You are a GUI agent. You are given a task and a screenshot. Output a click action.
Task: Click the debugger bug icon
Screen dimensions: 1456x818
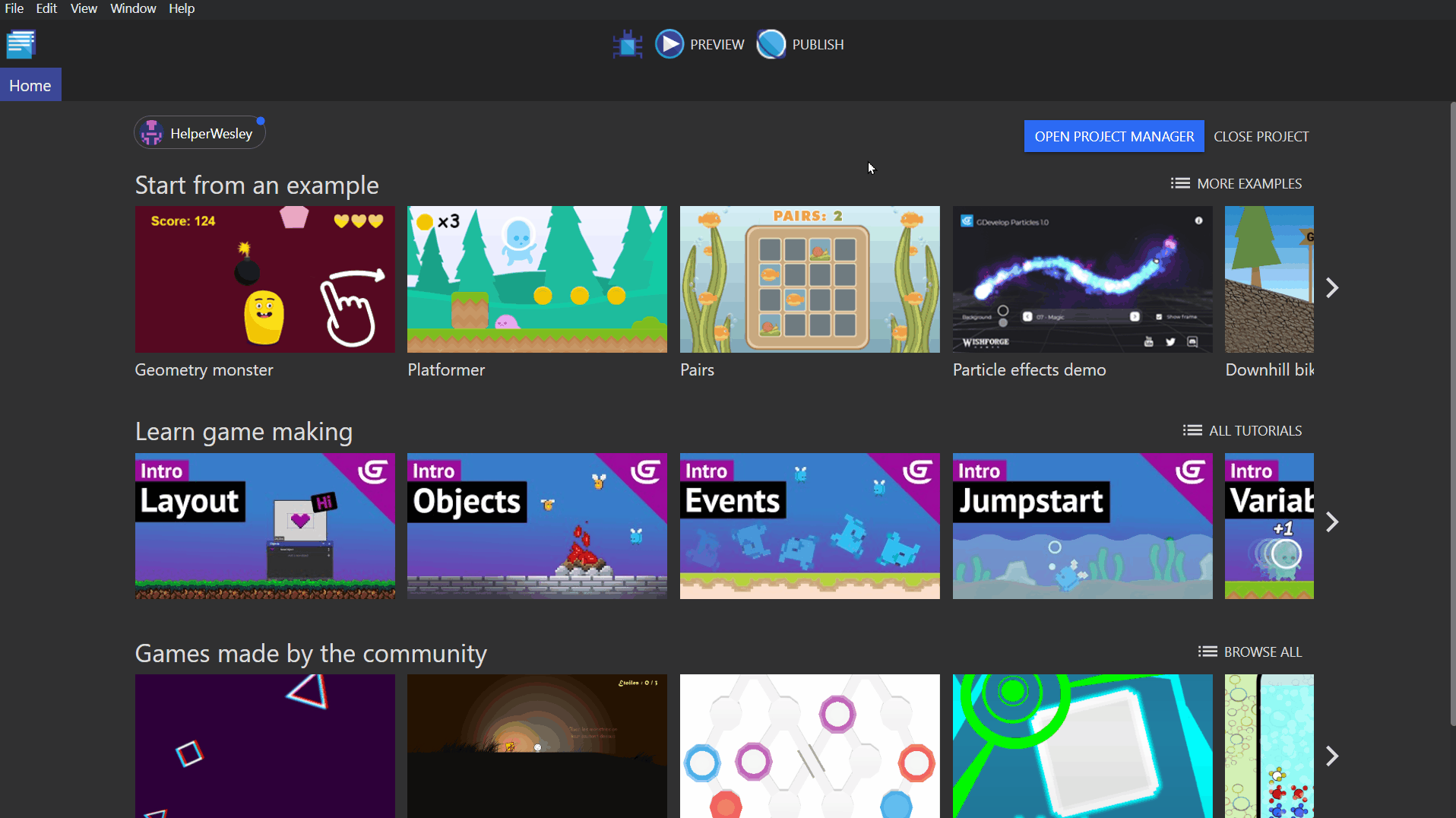click(x=628, y=44)
